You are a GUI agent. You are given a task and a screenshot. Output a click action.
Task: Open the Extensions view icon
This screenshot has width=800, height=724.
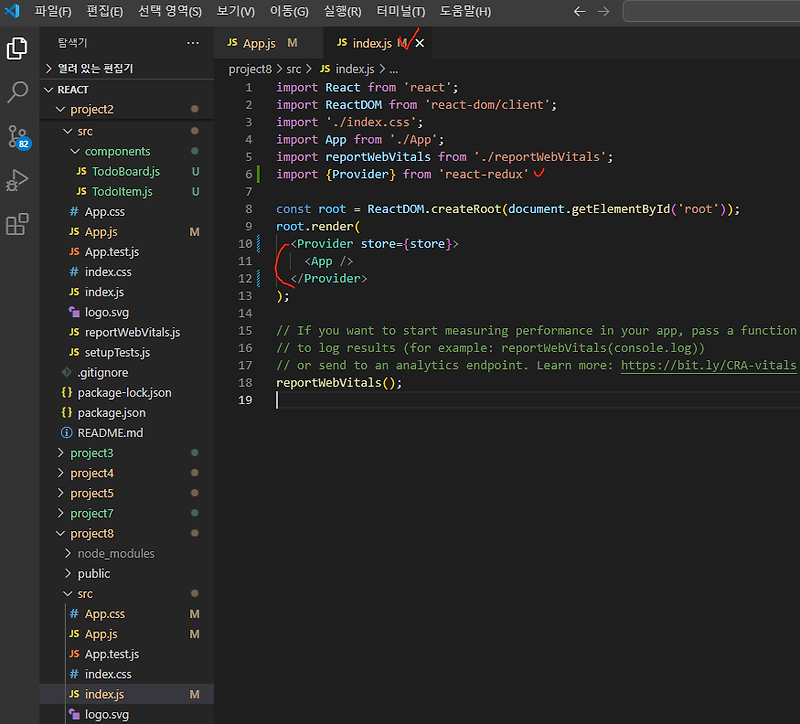coord(16,225)
